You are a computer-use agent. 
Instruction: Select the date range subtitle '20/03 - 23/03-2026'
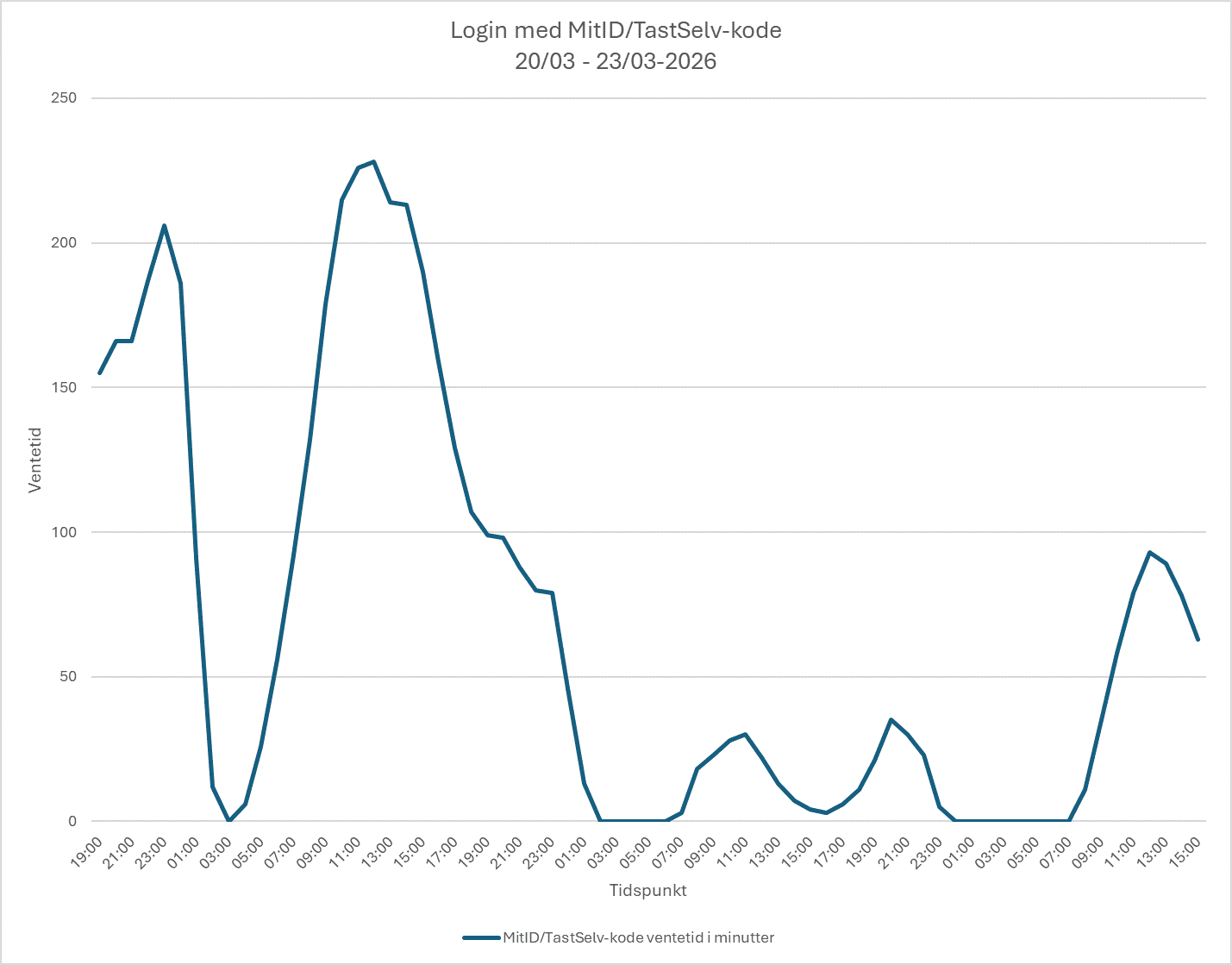616,61
